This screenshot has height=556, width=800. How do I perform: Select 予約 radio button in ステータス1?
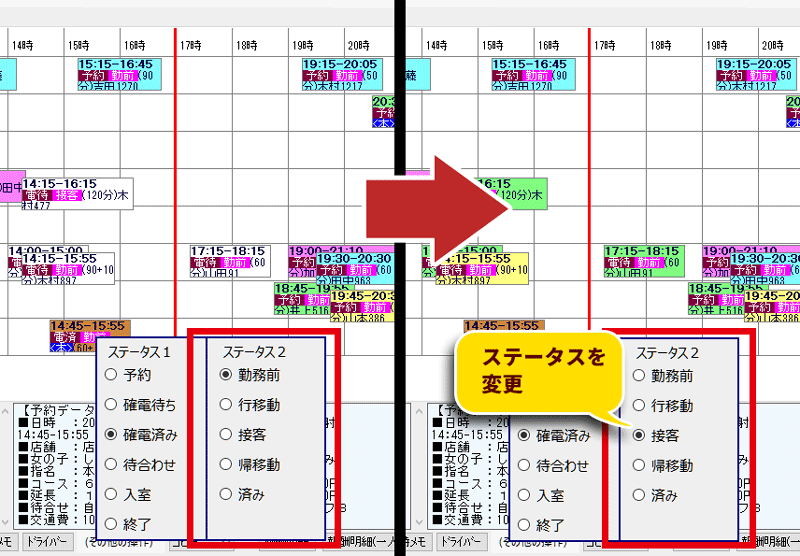[x=112, y=376]
